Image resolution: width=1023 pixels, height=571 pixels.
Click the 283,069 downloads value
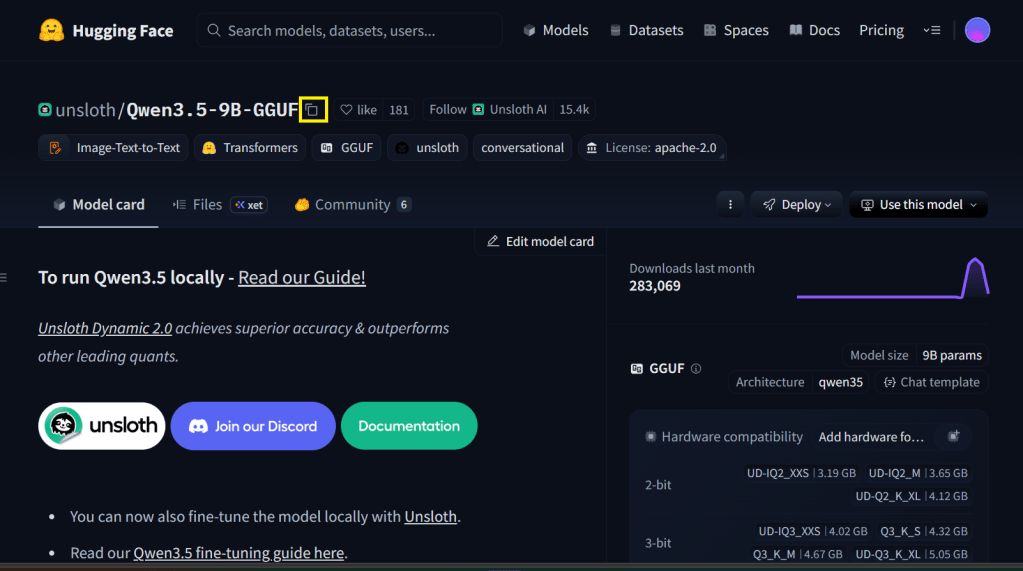[654, 286]
